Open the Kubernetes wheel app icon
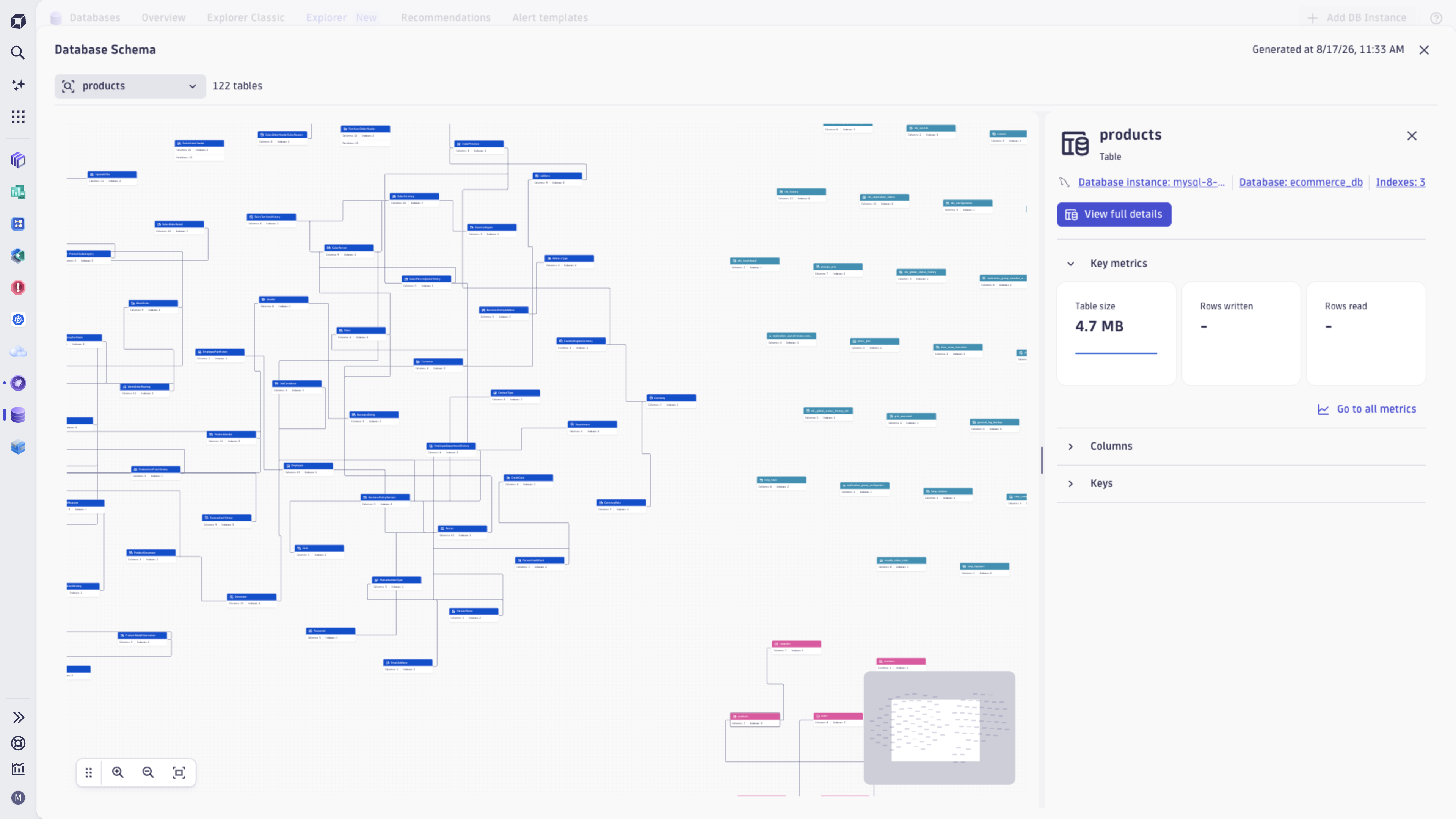 coord(18,319)
